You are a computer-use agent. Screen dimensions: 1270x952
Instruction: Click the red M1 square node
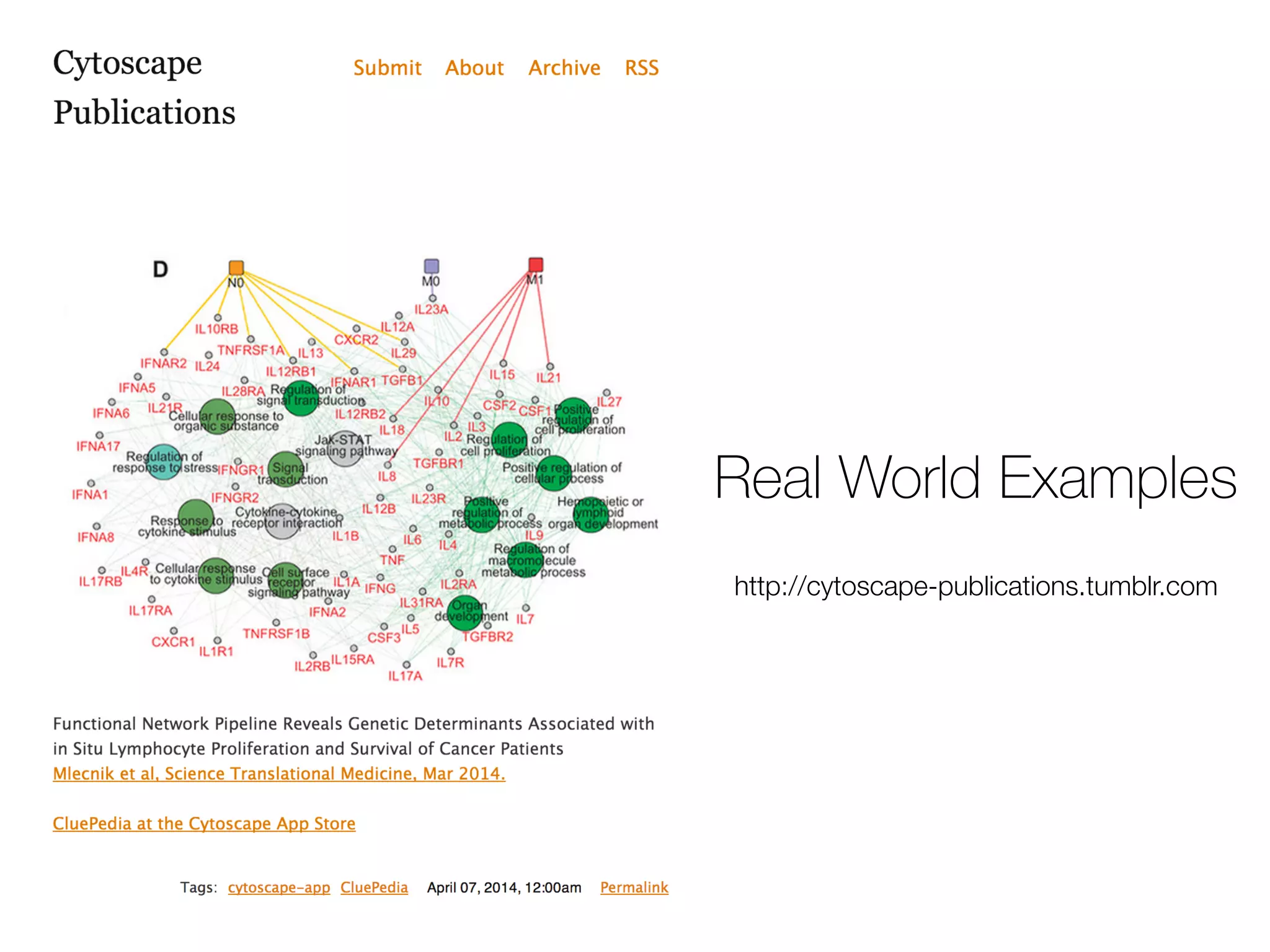click(x=536, y=265)
